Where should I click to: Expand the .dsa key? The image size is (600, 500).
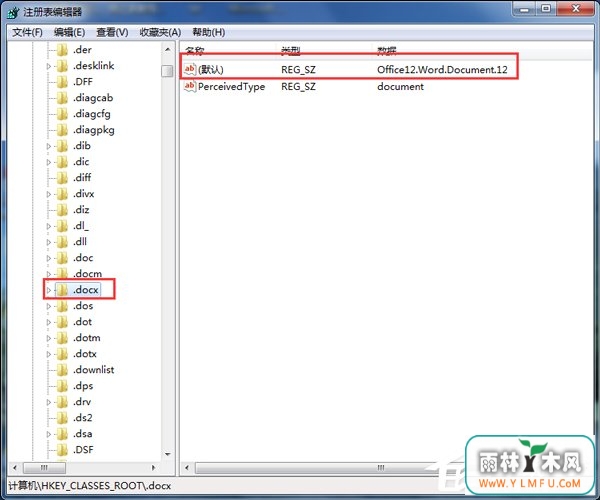[49, 434]
